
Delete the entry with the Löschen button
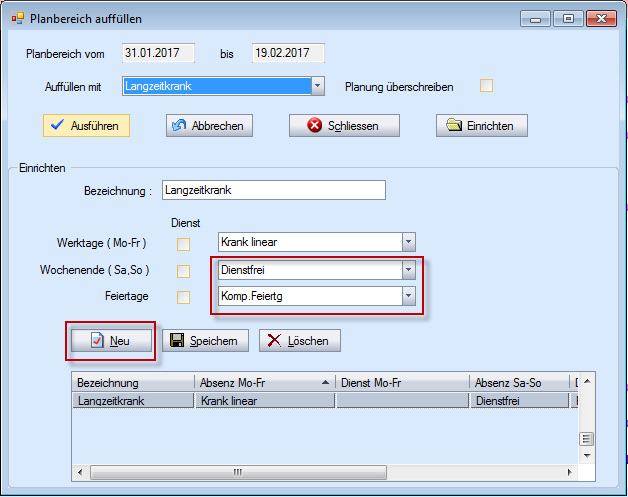300,341
